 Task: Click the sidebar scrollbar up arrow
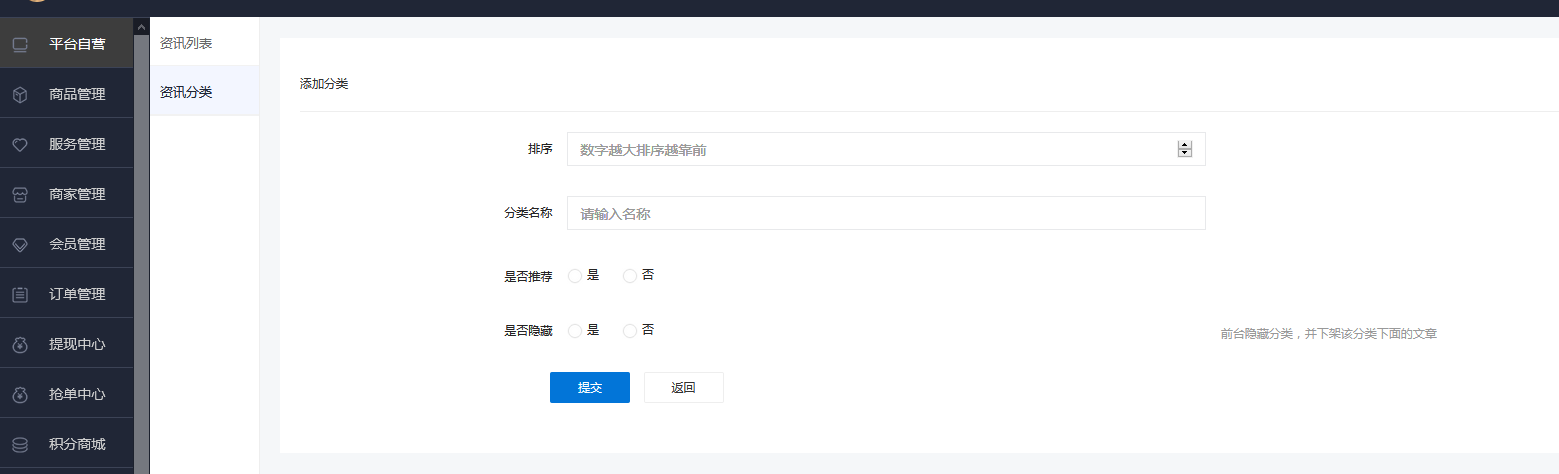[142, 26]
